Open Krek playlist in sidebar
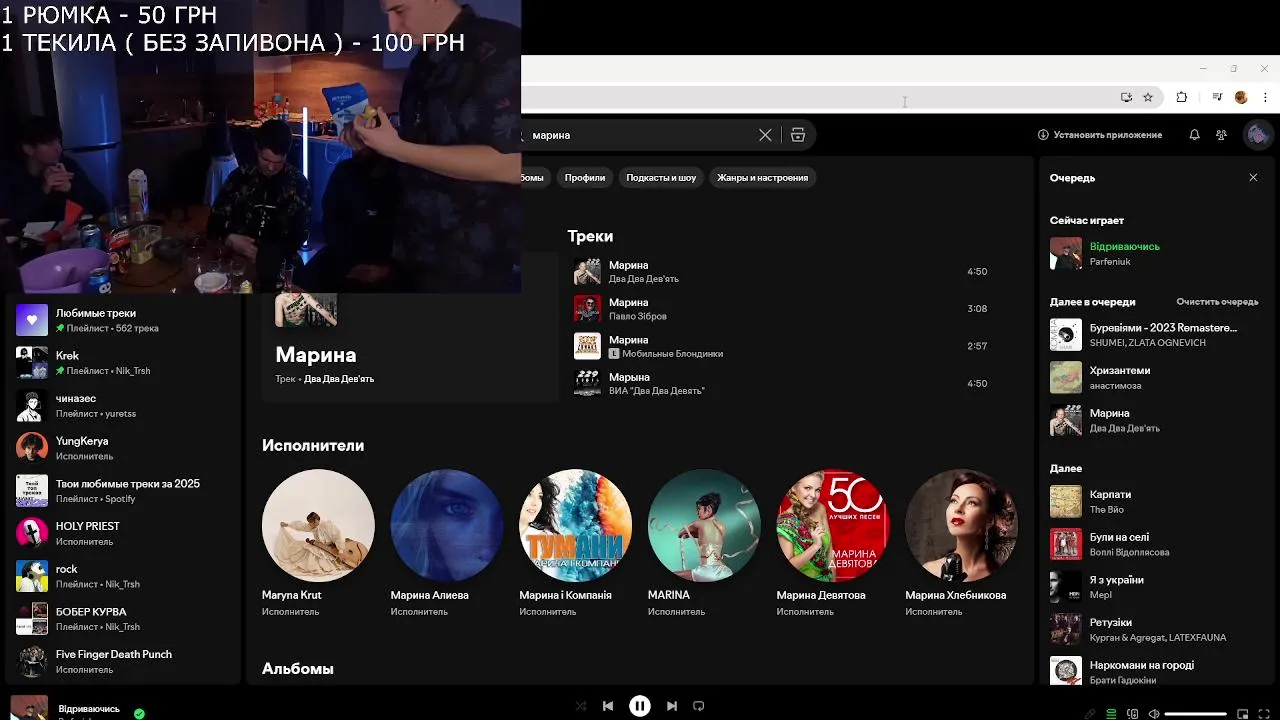The image size is (1280, 720). (x=124, y=363)
